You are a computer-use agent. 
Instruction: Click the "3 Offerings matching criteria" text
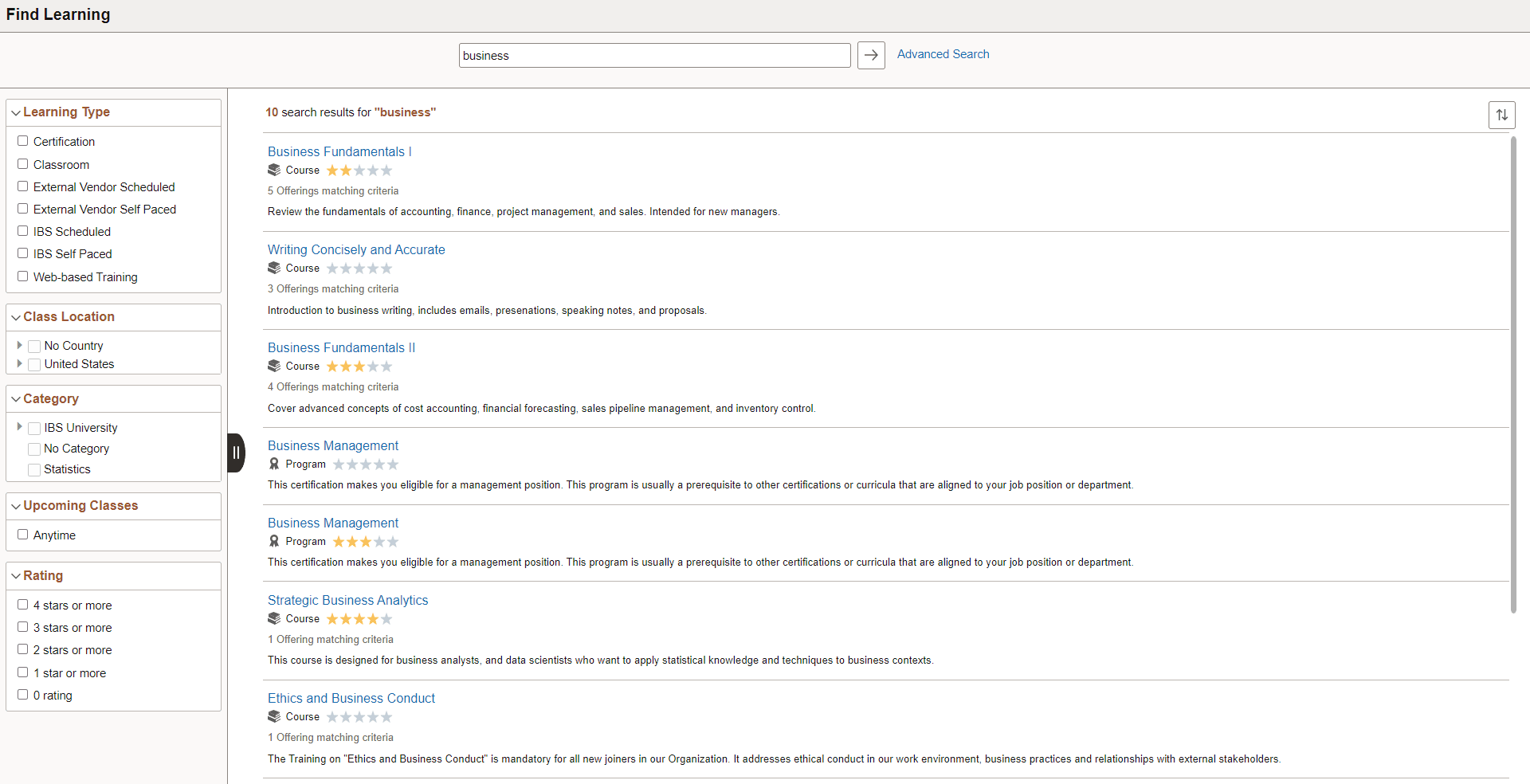(x=333, y=289)
